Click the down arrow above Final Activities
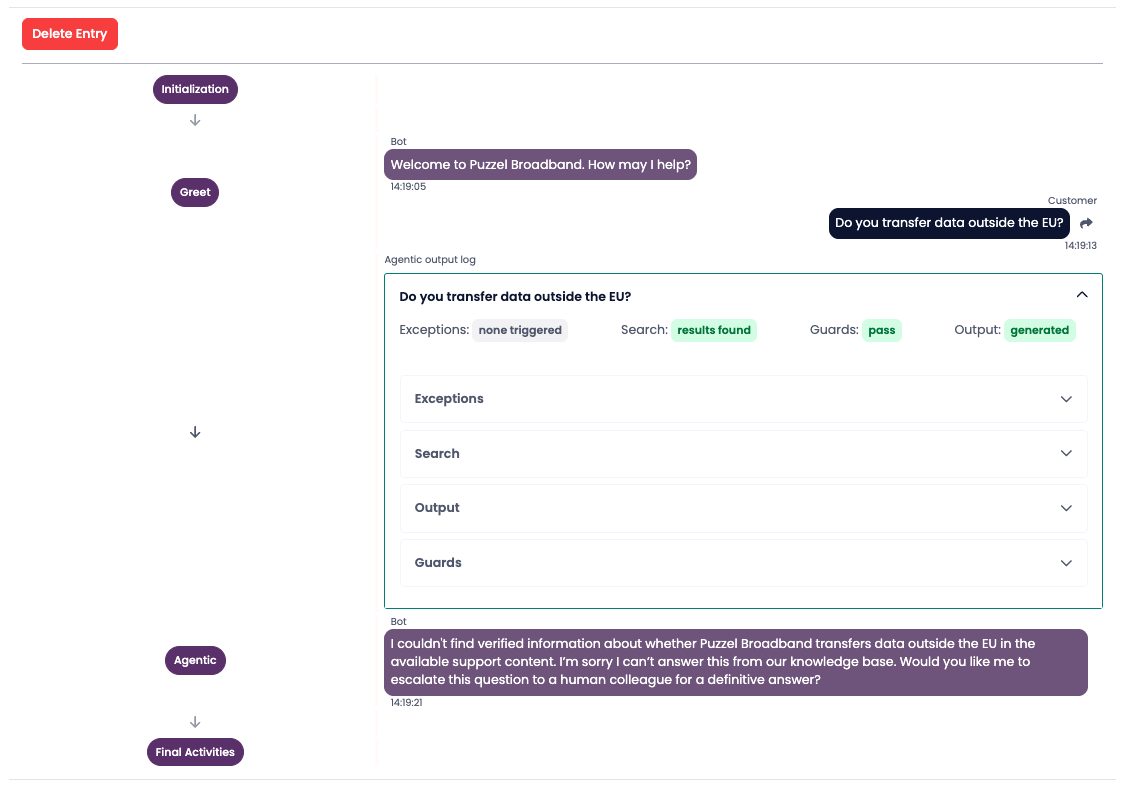This screenshot has height=786, width=1123. point(195,722)
